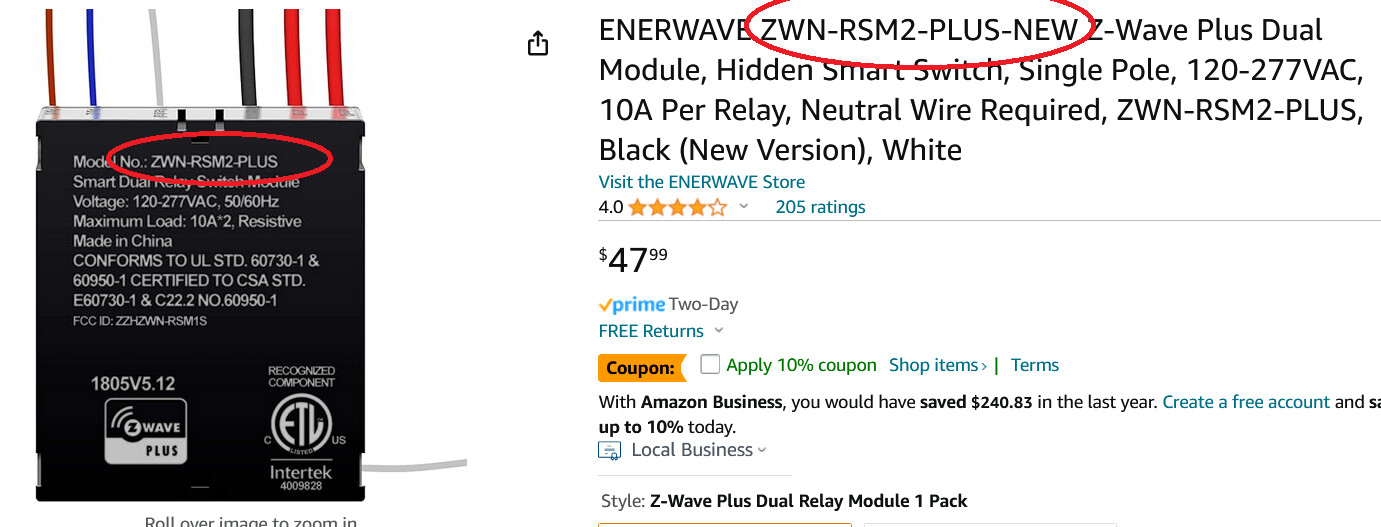This screenshot has height=527, width=1381.
Task: Click the share icon beside product image
Action: pos(538,44)
